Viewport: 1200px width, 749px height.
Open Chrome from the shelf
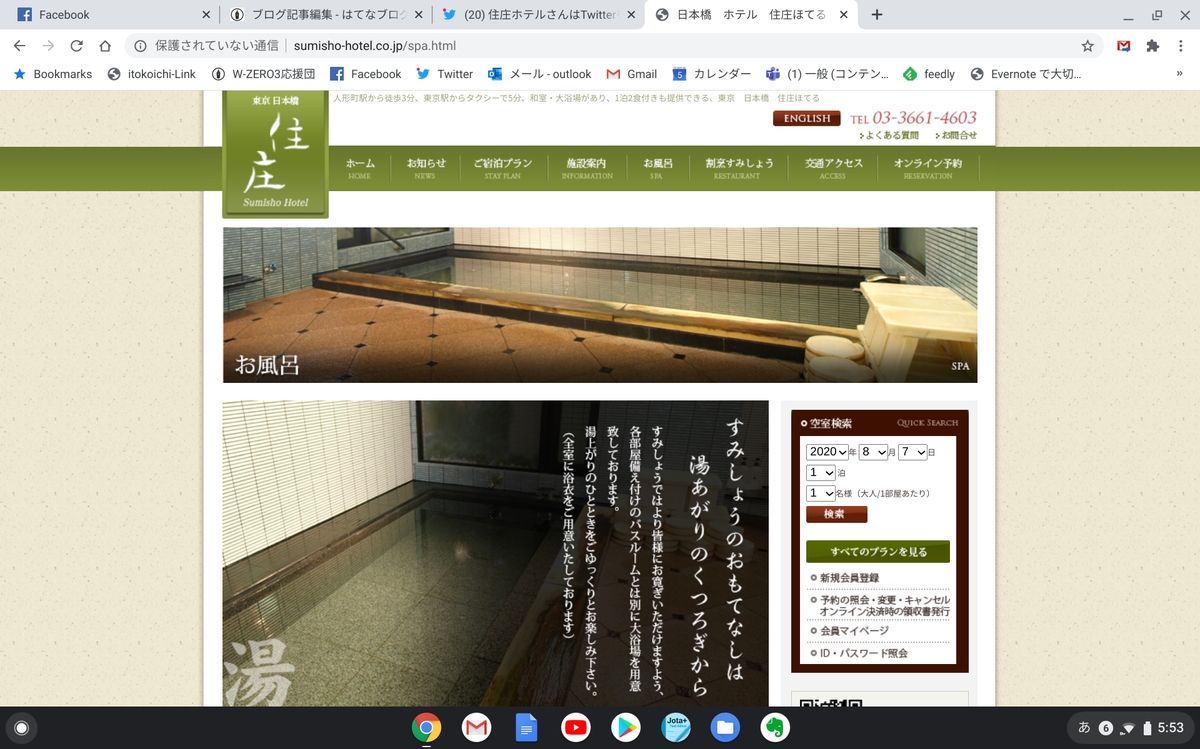pyautogui.click(x=427, y=728)
